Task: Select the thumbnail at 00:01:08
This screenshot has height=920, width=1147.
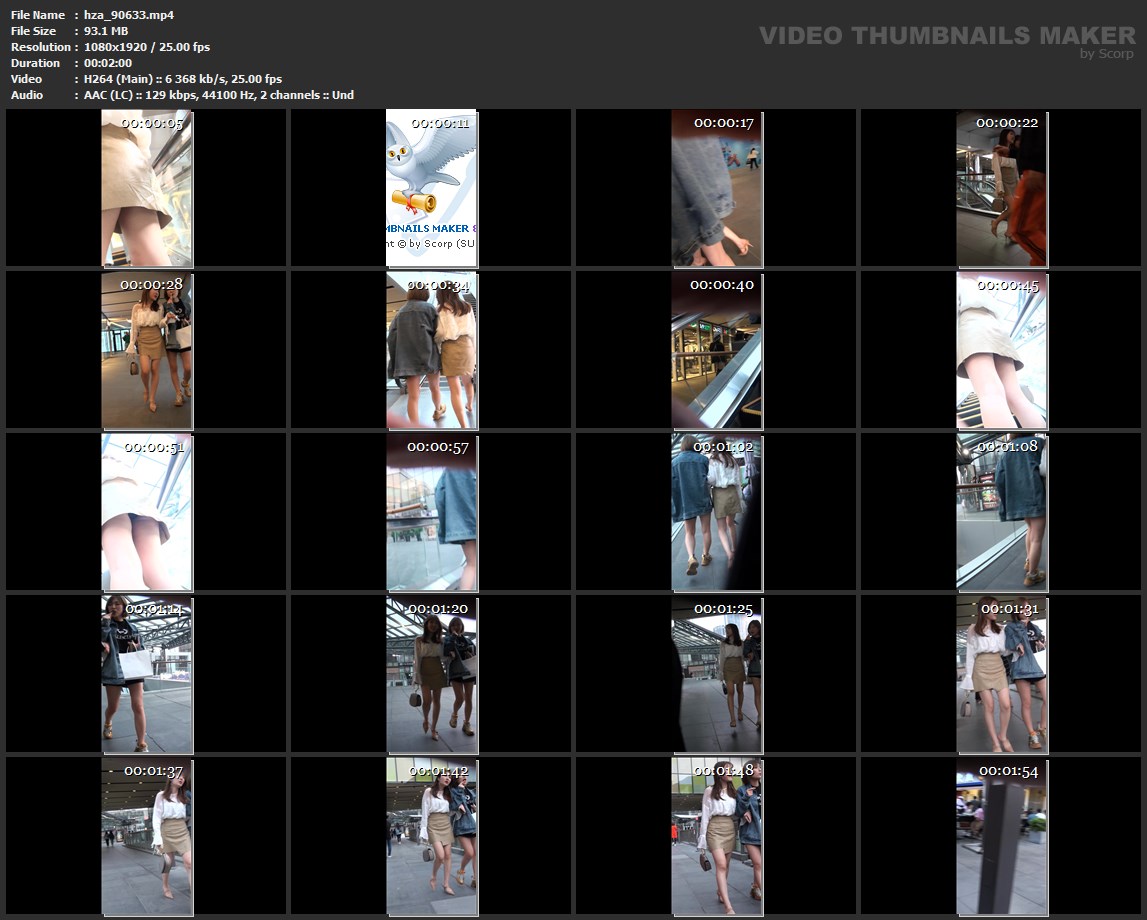Action: click(1001, 512)
